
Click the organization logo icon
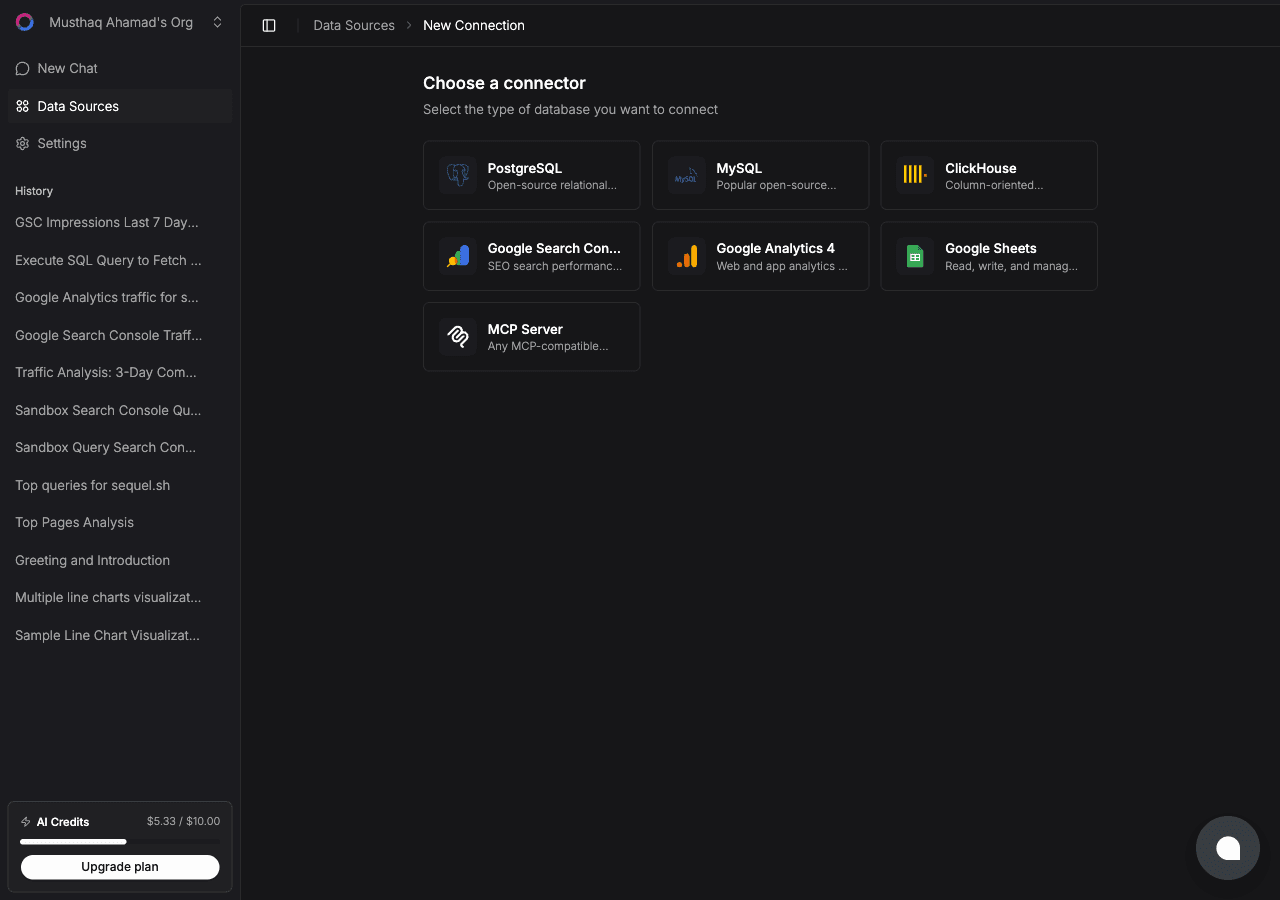(x=25, y=22)
